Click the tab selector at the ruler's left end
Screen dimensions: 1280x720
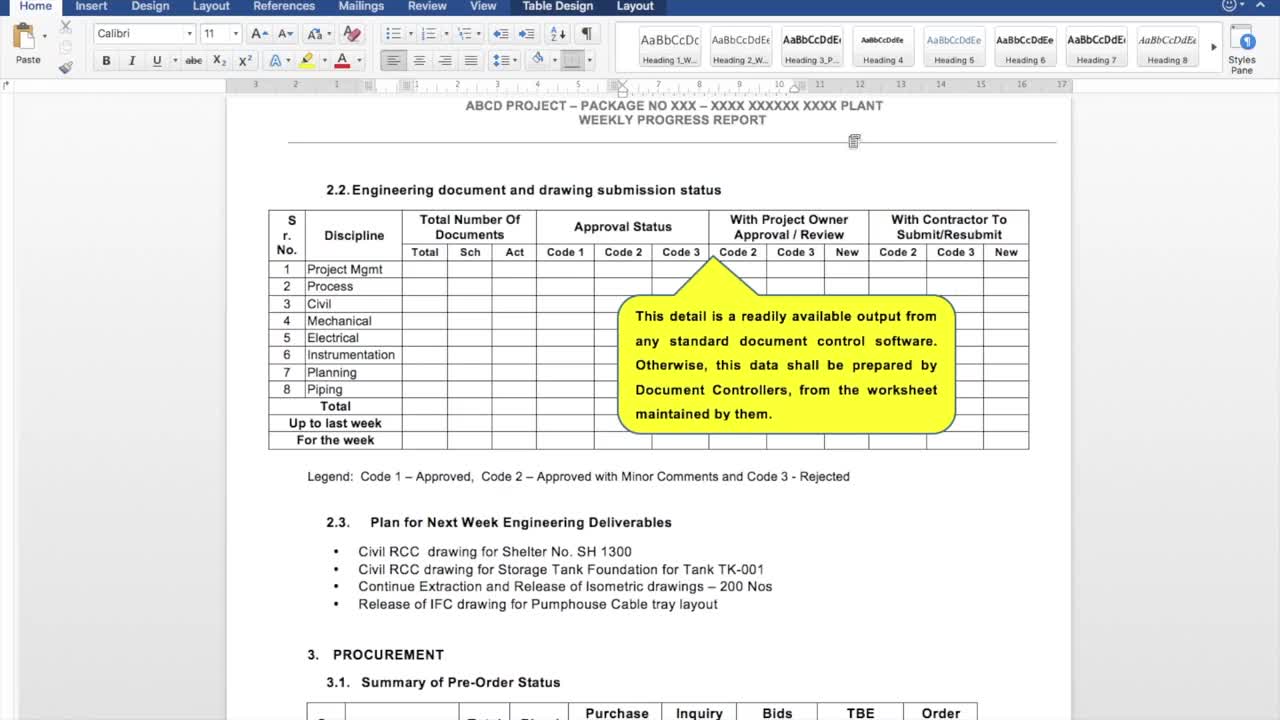[x=6, y=85]
